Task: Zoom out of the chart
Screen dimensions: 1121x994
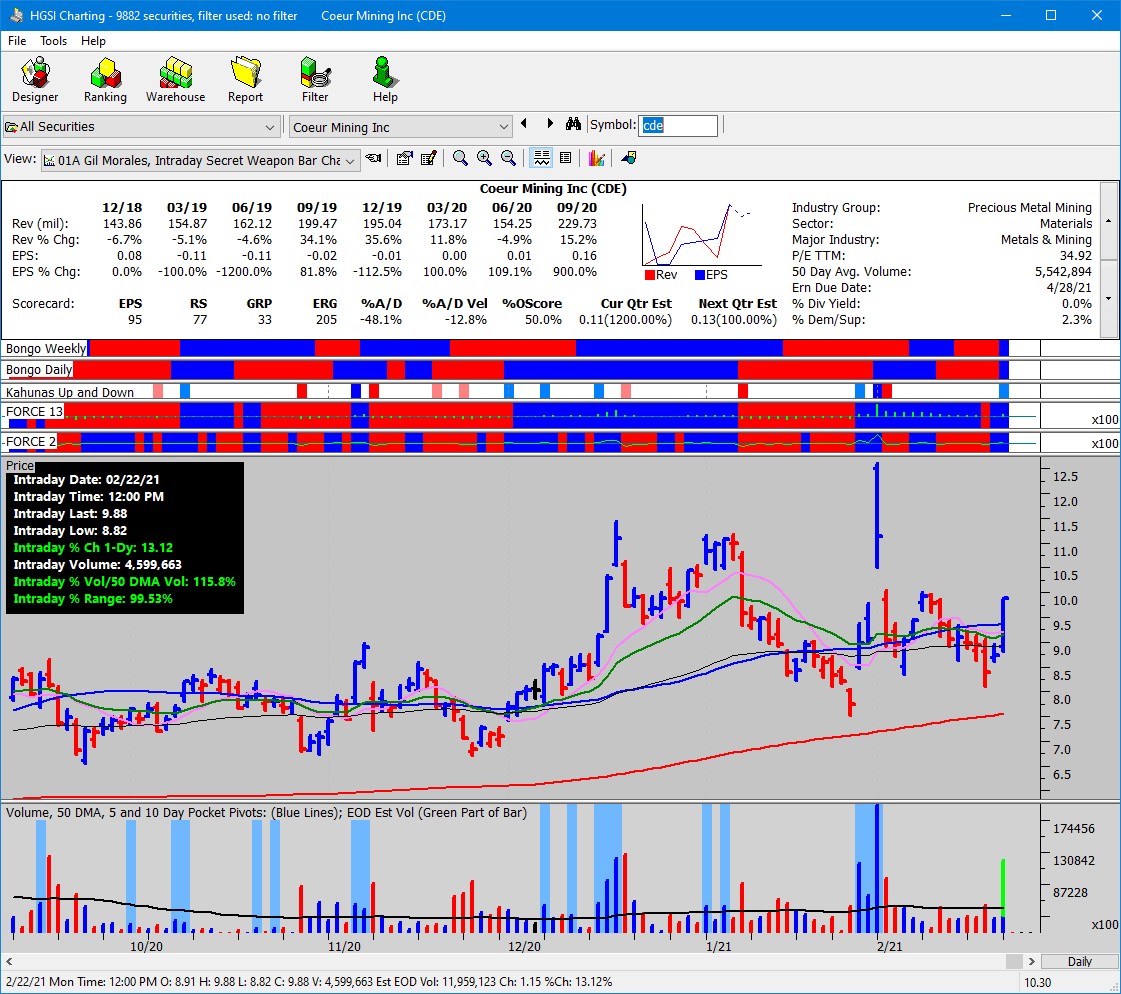Action: pos(508,159)
